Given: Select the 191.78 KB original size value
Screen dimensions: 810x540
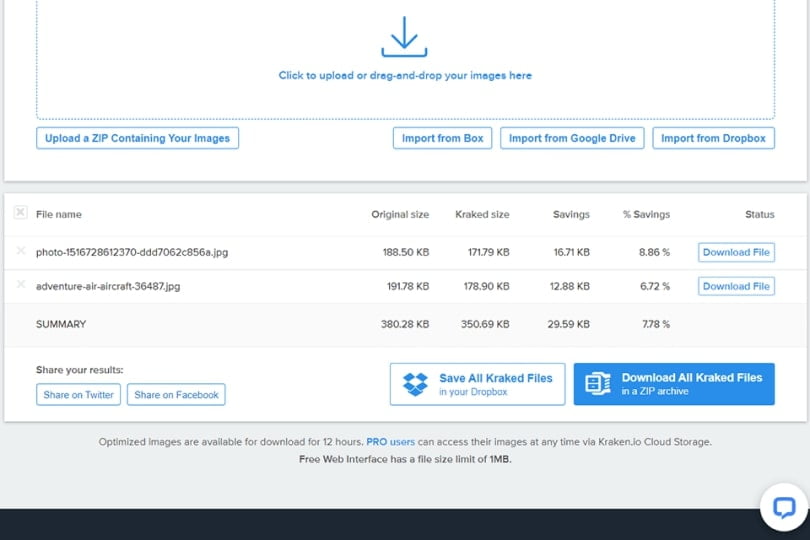Looking at the screenshot, I should tap(408, 286).
